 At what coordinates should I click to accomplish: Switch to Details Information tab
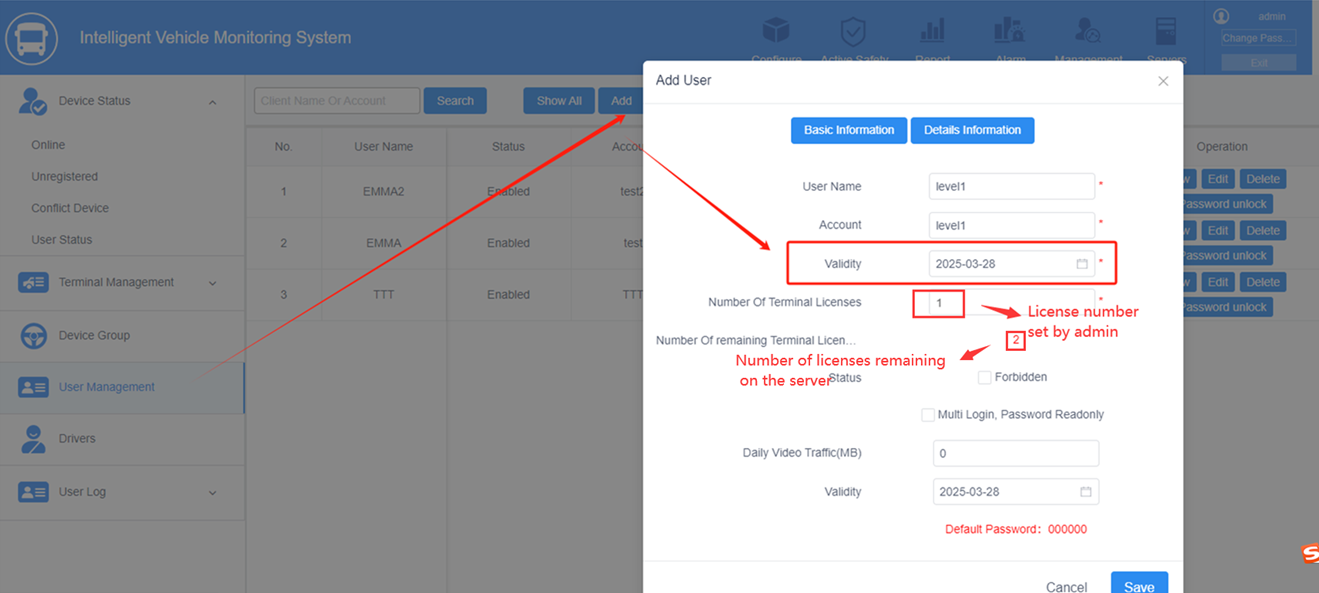(972, 130)
